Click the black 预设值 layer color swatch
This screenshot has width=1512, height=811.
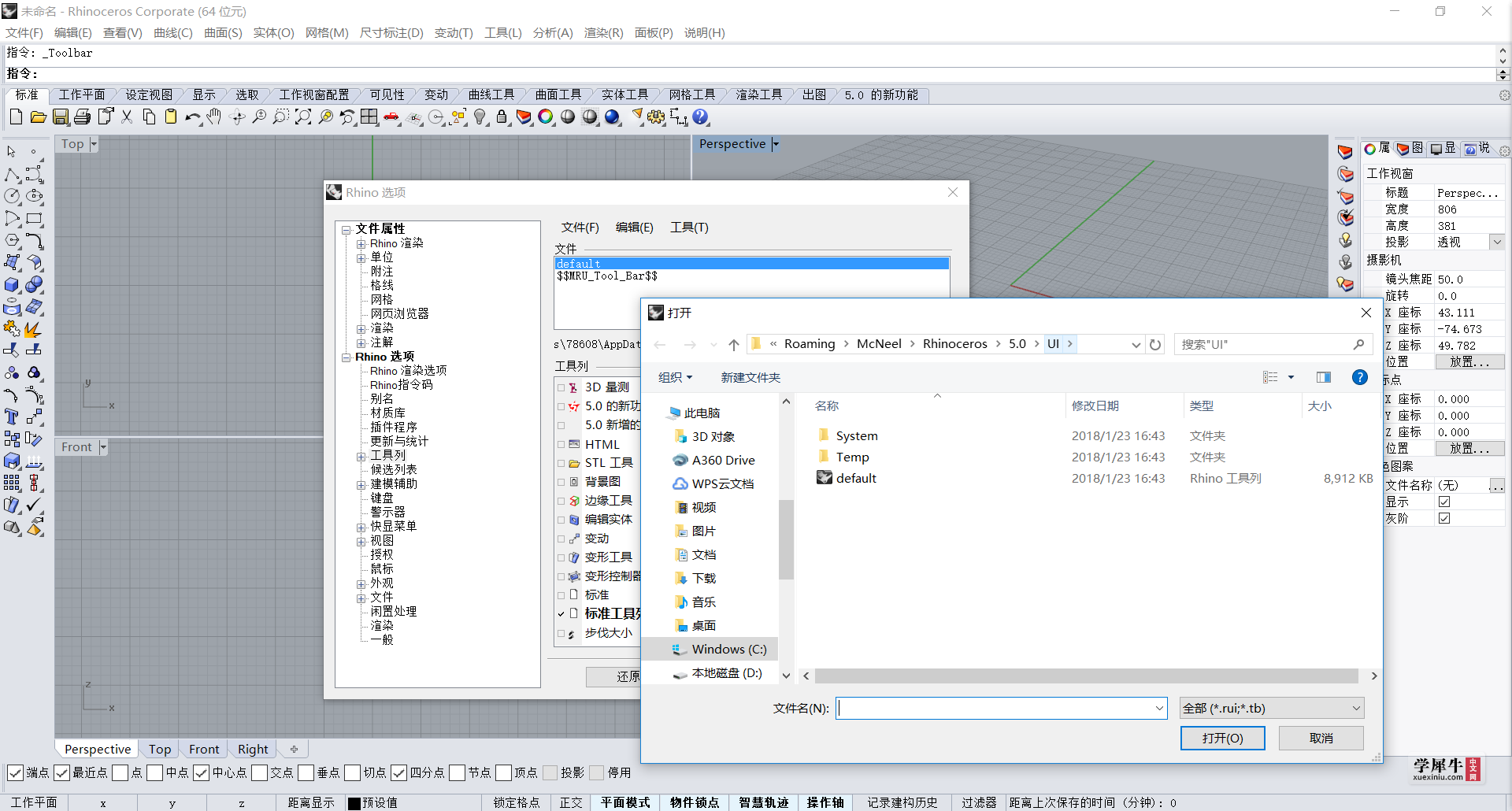354,803
